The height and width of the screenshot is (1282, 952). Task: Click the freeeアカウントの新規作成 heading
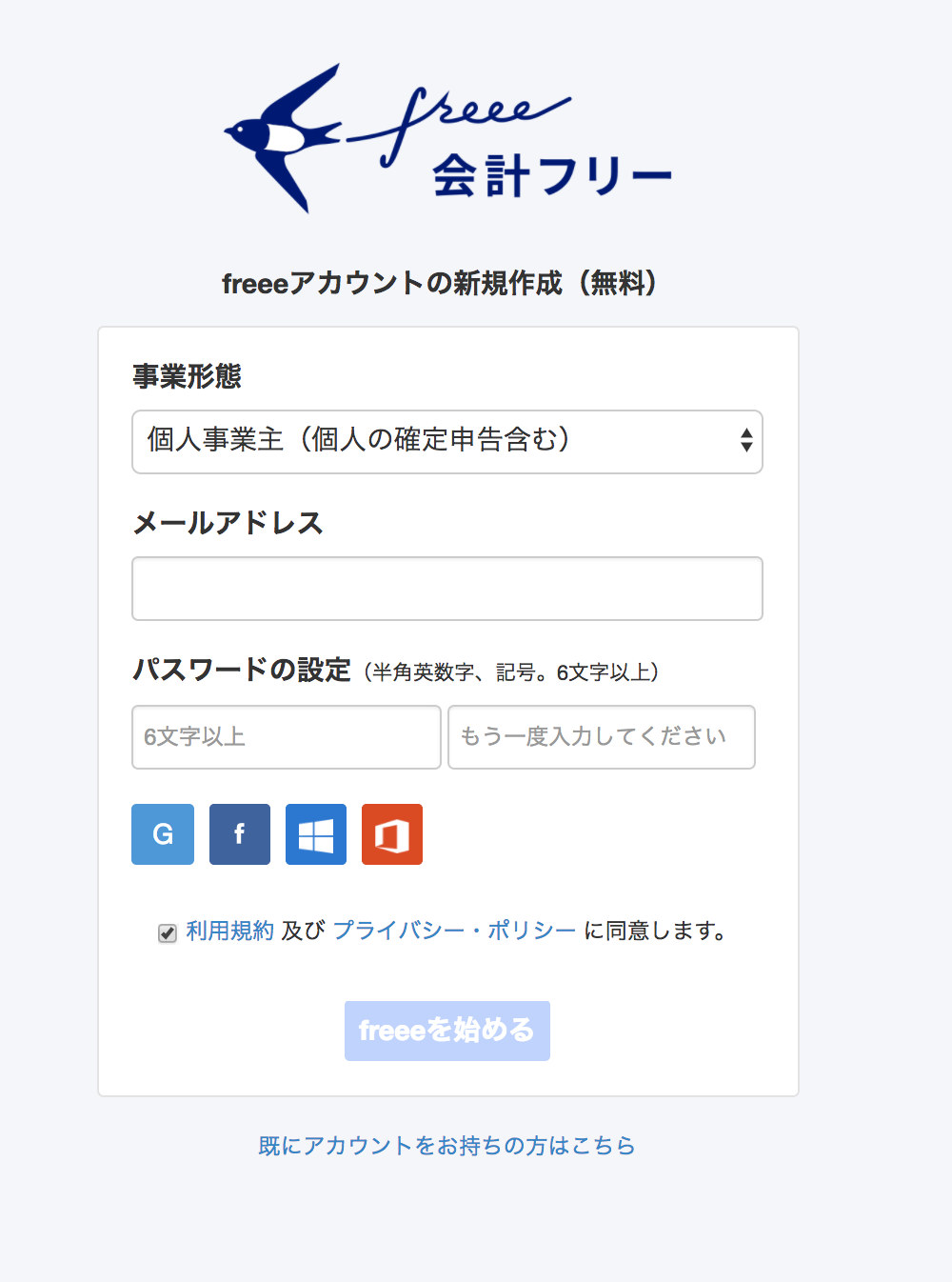pyautogui.click(x=440, y=283)
